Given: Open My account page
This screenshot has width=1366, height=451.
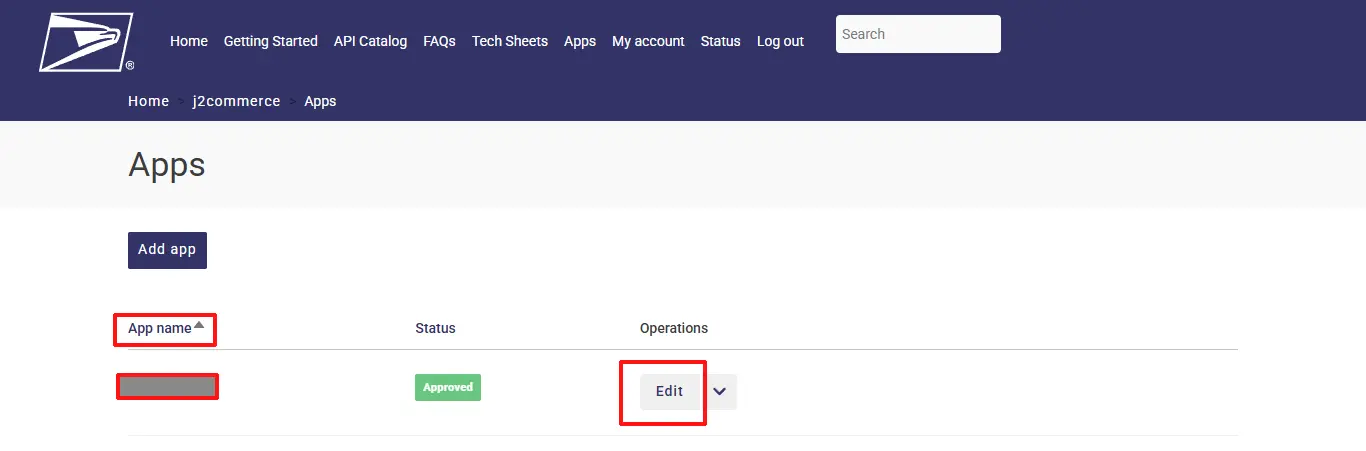Looking at the screenshot, I should point(648,41).
